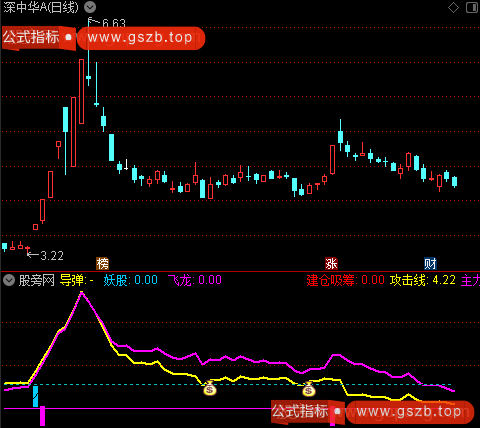Click the 3.22 low price label
The image size is (480, 428).
52,256
